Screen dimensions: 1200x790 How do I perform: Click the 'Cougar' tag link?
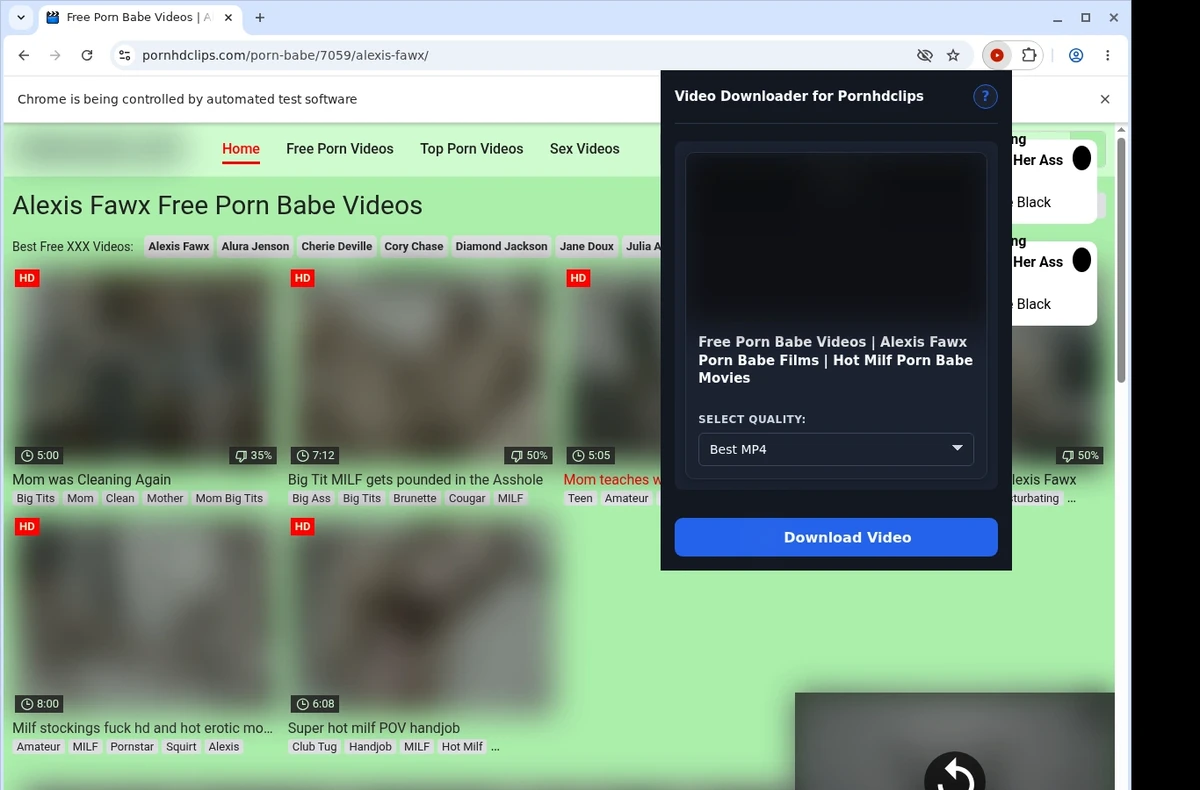[x=467, y=498]
